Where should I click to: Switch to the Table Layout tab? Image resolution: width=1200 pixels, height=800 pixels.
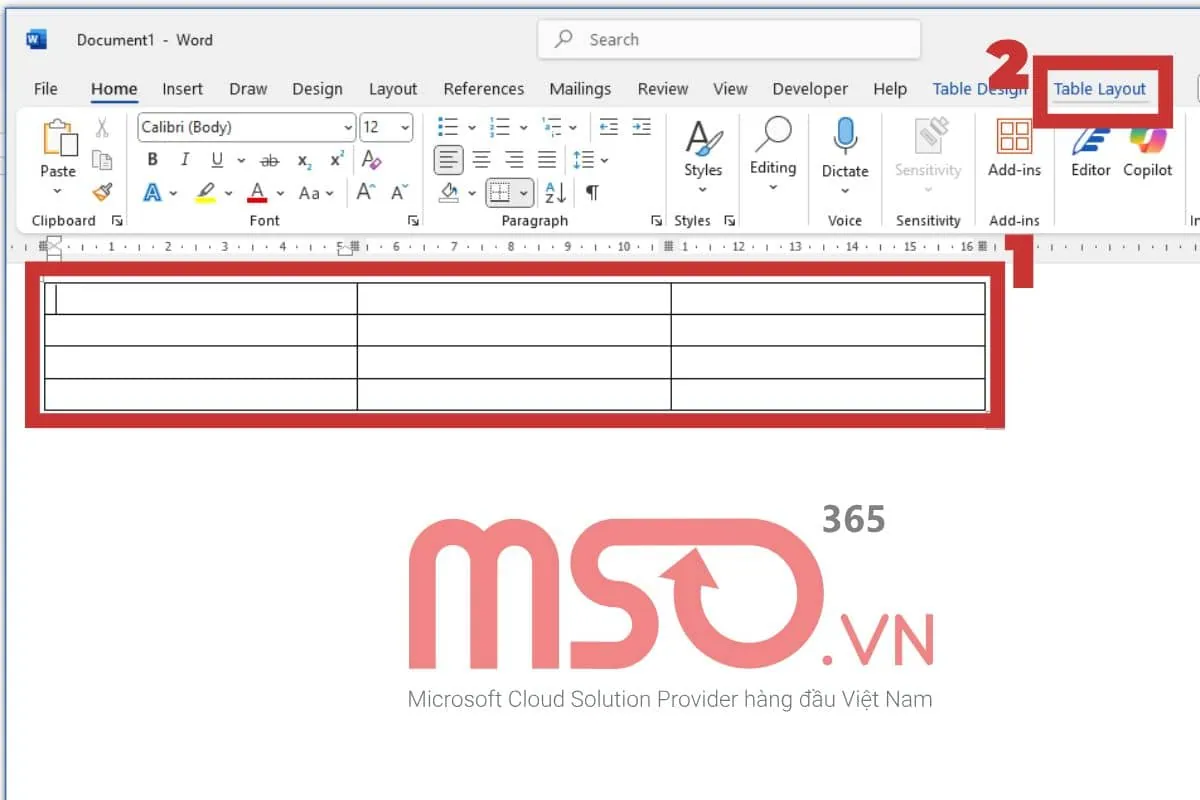click(1099, 89)
